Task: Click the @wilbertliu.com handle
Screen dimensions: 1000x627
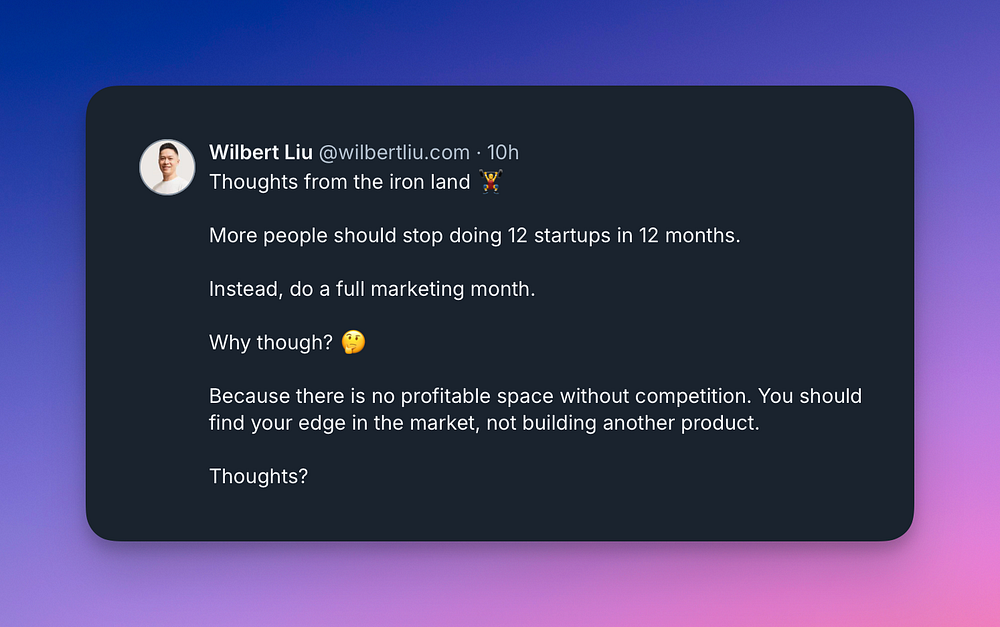Action: click(394, 152)
